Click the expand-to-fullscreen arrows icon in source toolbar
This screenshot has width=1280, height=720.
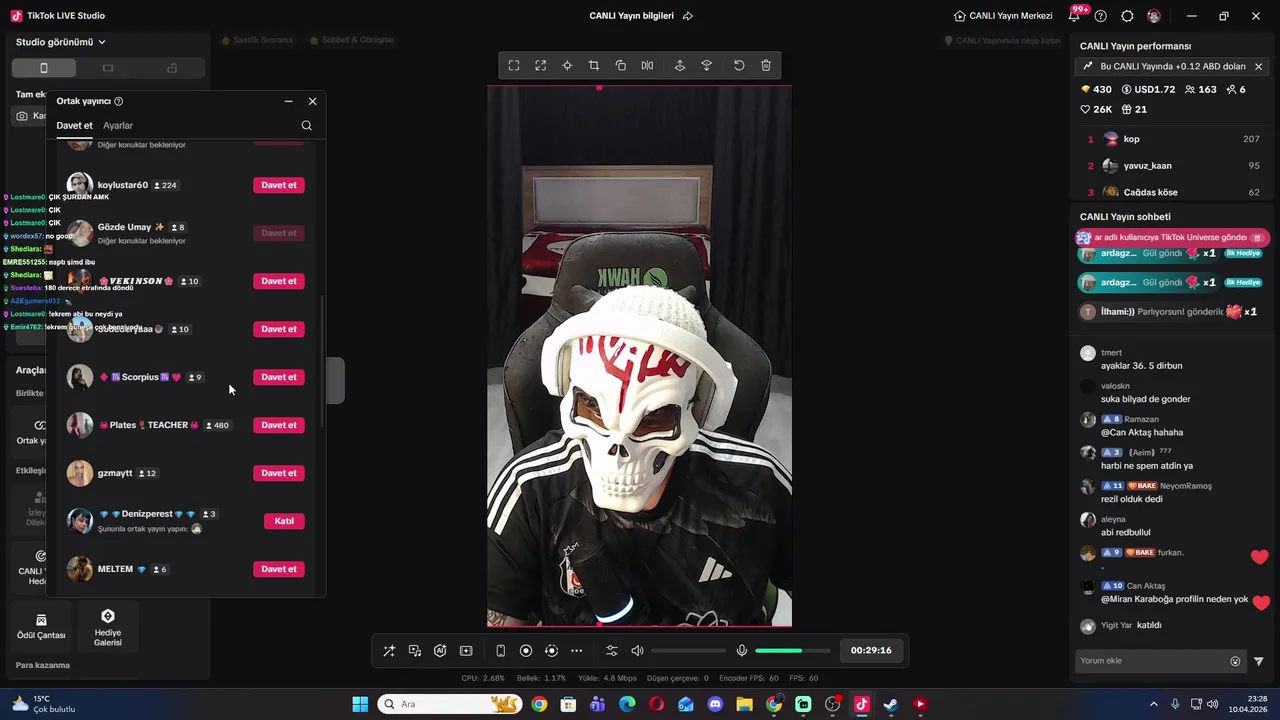pyautogui.click(x=540, y=66)
